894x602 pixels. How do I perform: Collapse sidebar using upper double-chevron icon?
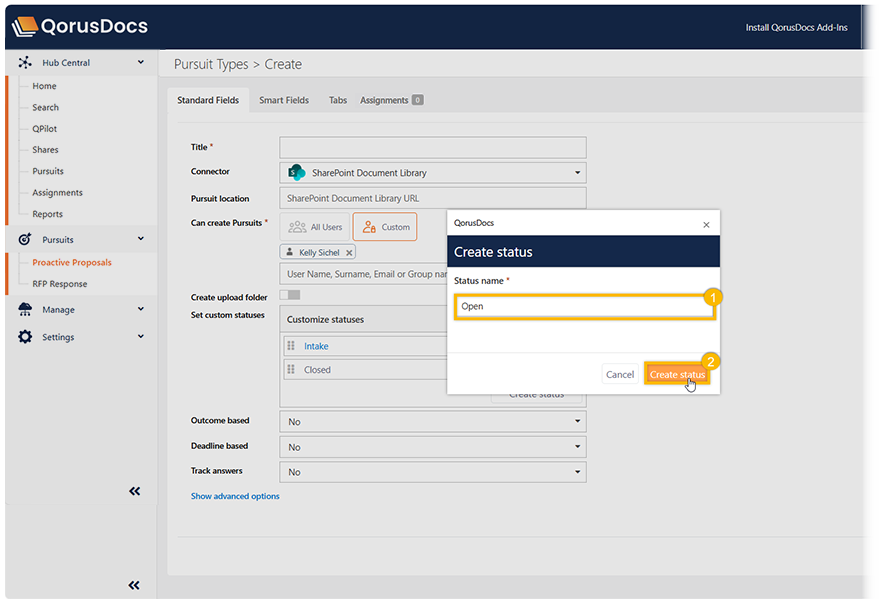pyautogui.click(x=135, y=491)
